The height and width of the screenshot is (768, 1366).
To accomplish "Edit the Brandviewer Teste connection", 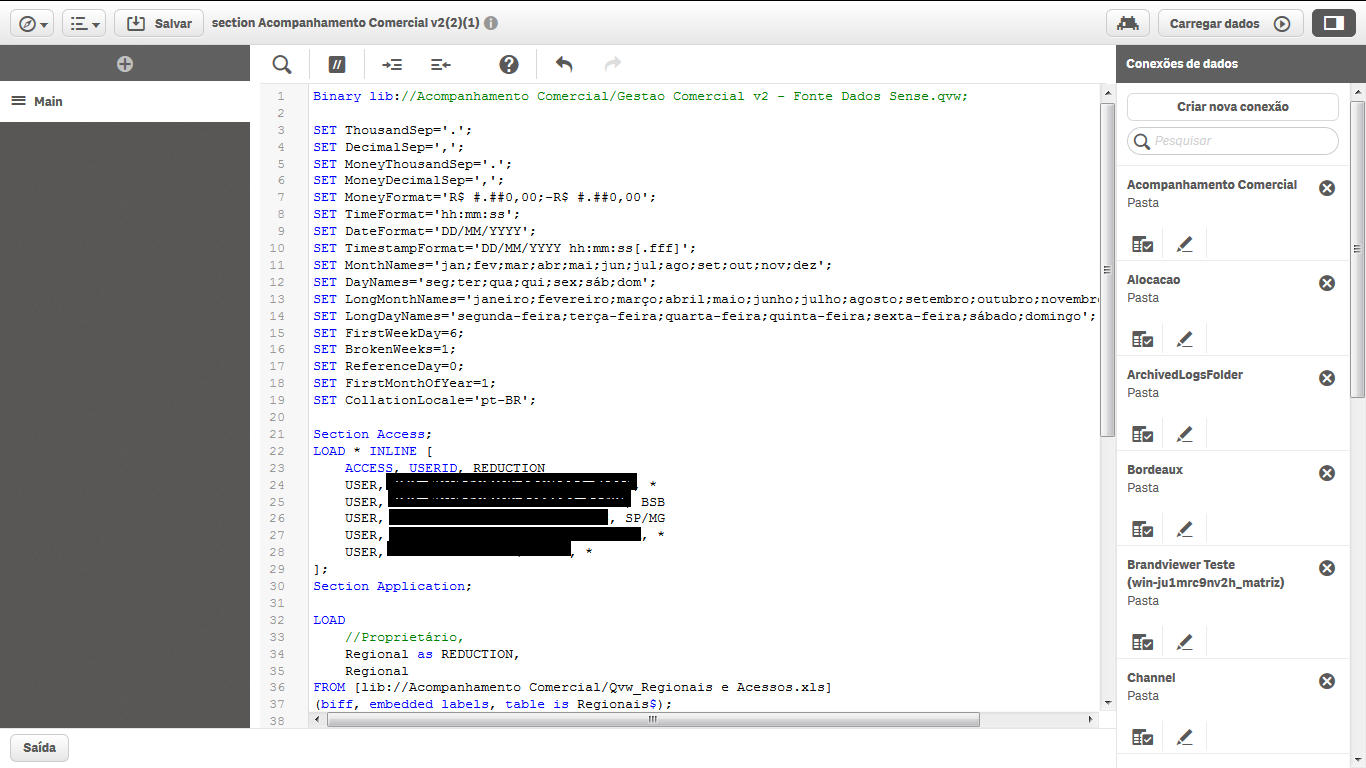I will 1185,641.
